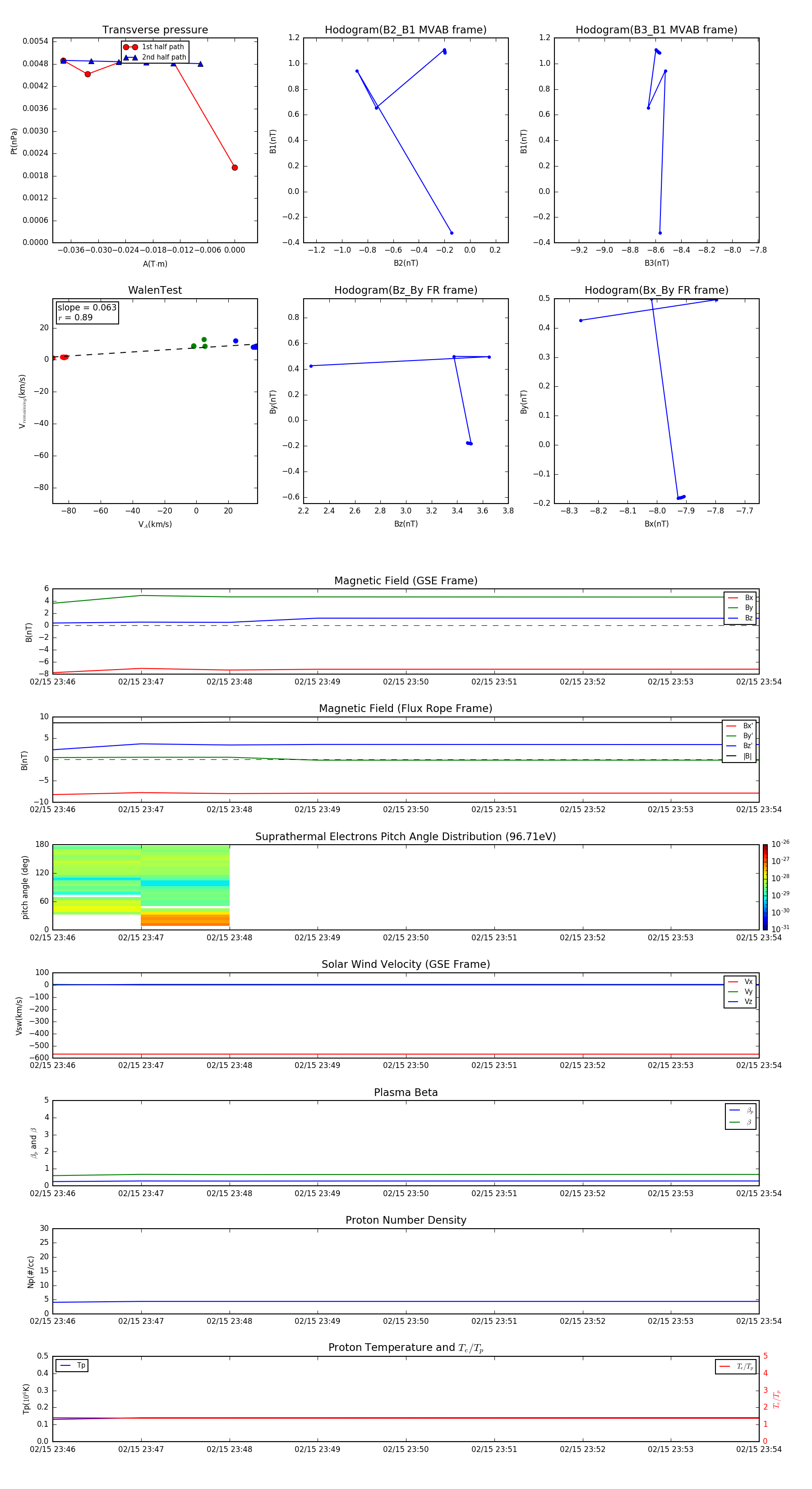Click the Te/Tp legend box in temperature panel

(x=736, y=1366)
